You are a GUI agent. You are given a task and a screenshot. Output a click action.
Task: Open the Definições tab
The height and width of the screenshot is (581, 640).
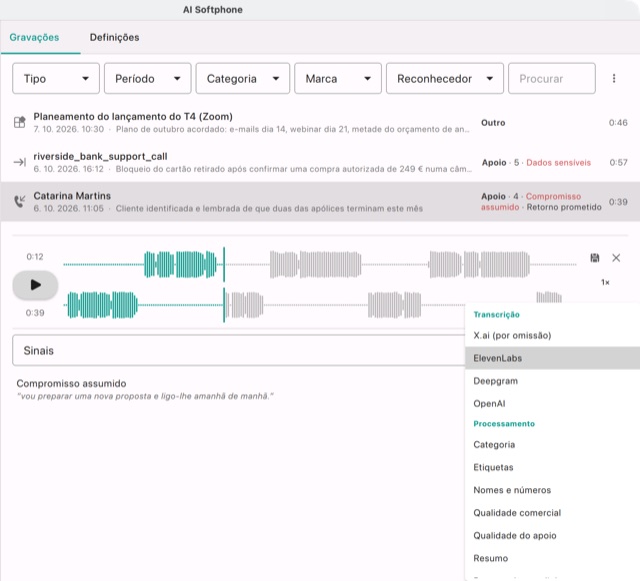click(x=114, y=37)
